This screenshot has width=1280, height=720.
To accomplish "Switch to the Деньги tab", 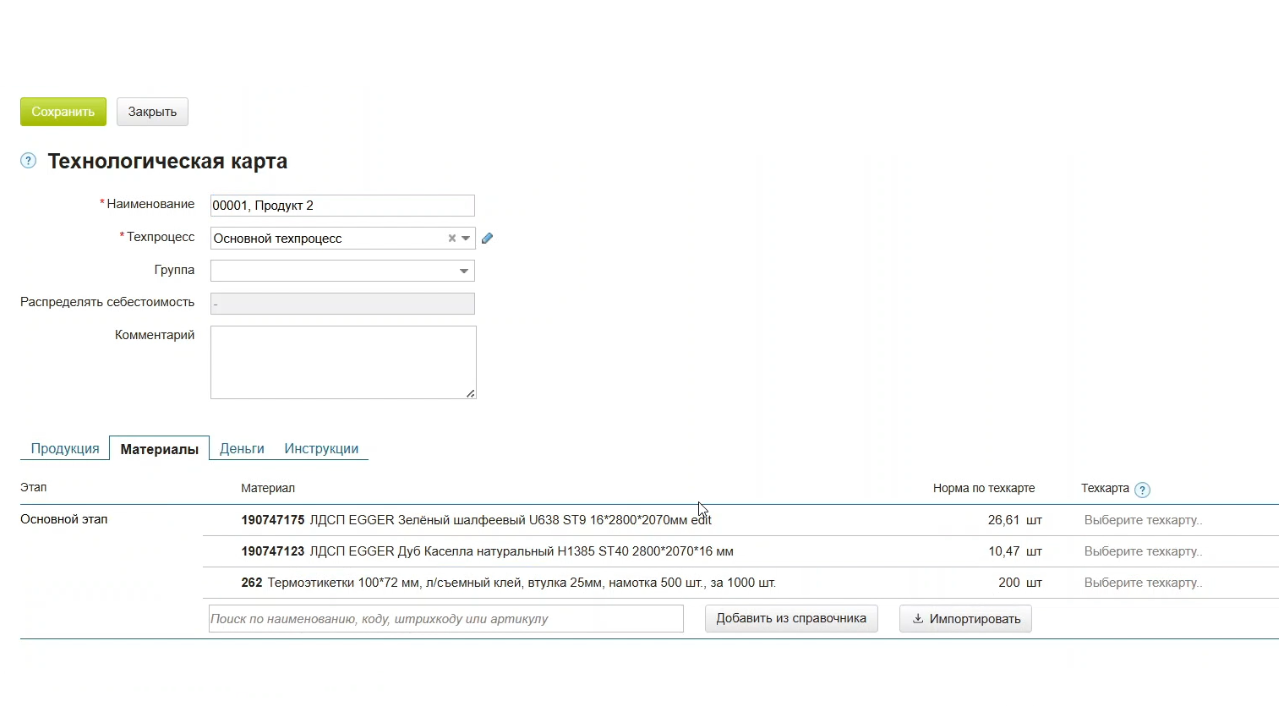I will (x=242, y=449).
